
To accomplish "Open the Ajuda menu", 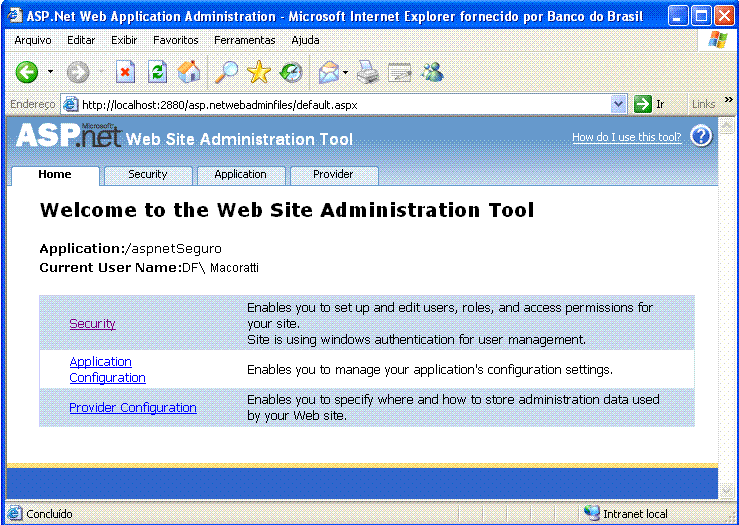I will click(x=305, y=40).
